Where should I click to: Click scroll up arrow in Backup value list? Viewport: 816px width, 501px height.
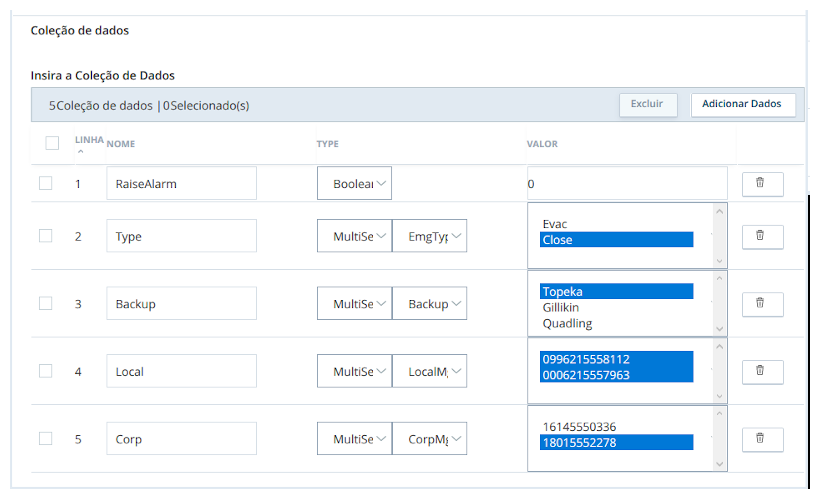point(720,278)
